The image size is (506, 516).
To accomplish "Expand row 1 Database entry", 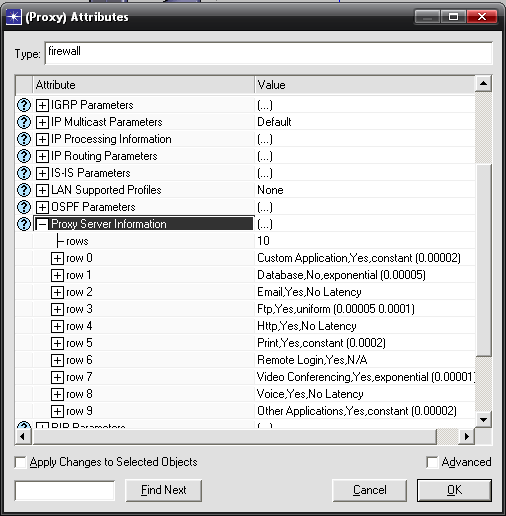I will pyautogui.click(x=57, y=275).
